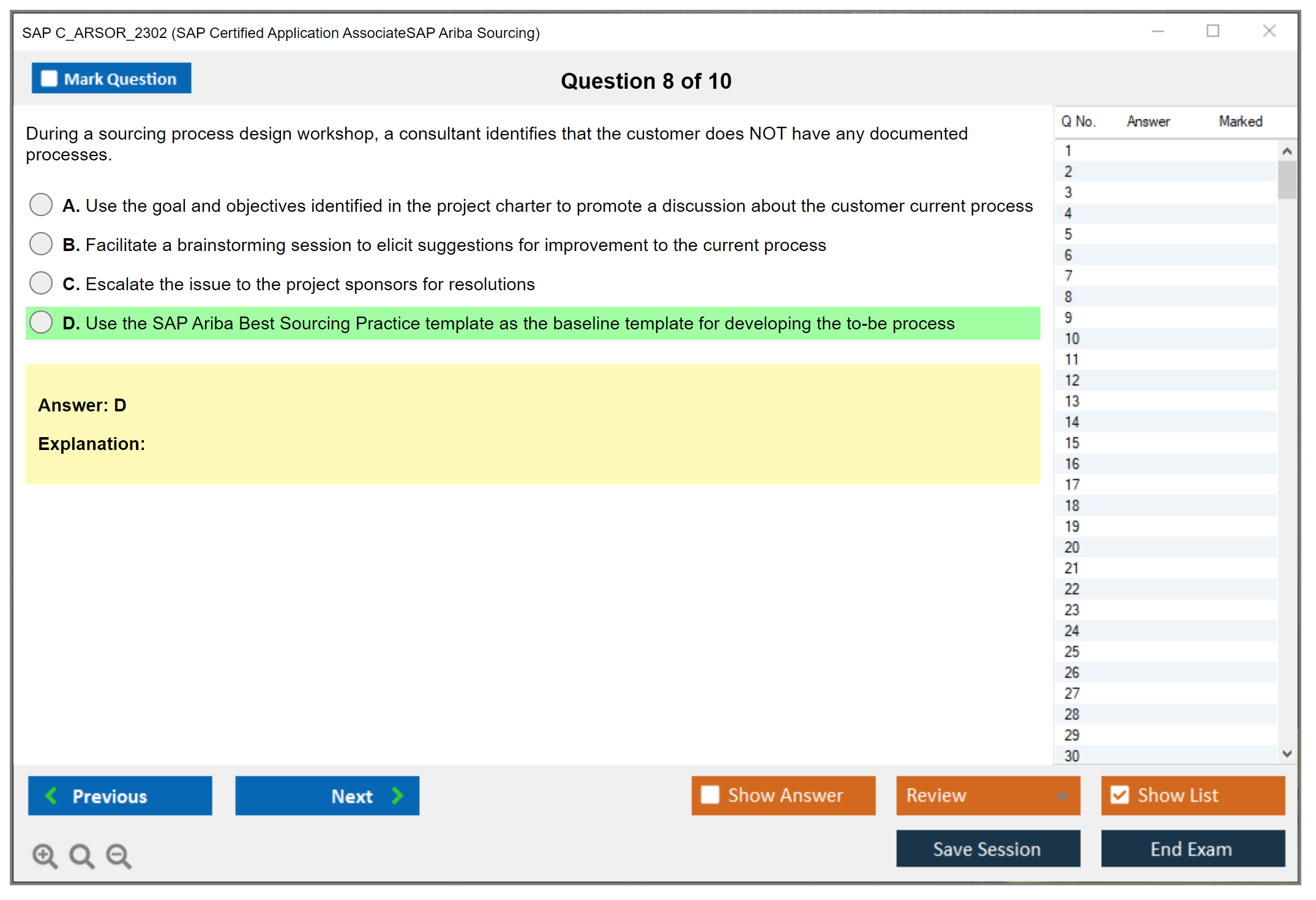Click the Answer column header

click(1148, 121)
